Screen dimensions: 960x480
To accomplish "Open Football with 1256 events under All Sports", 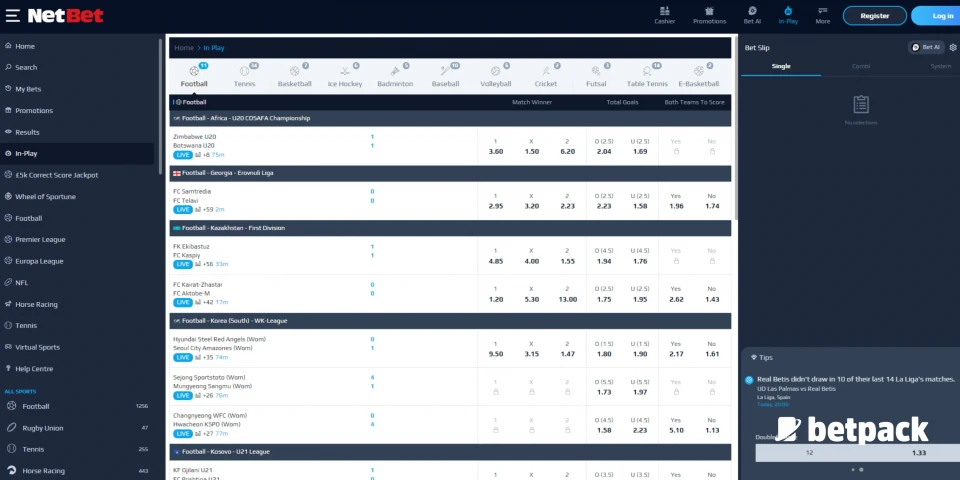I will tap(77, 407).
